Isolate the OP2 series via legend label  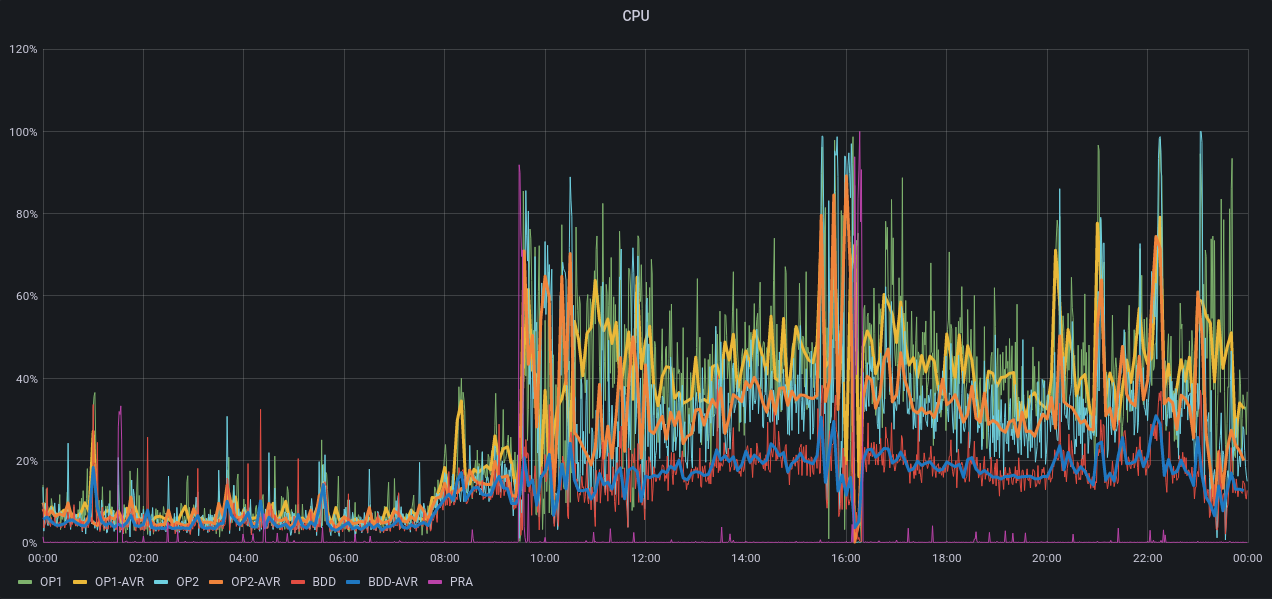tap(187, 581)
